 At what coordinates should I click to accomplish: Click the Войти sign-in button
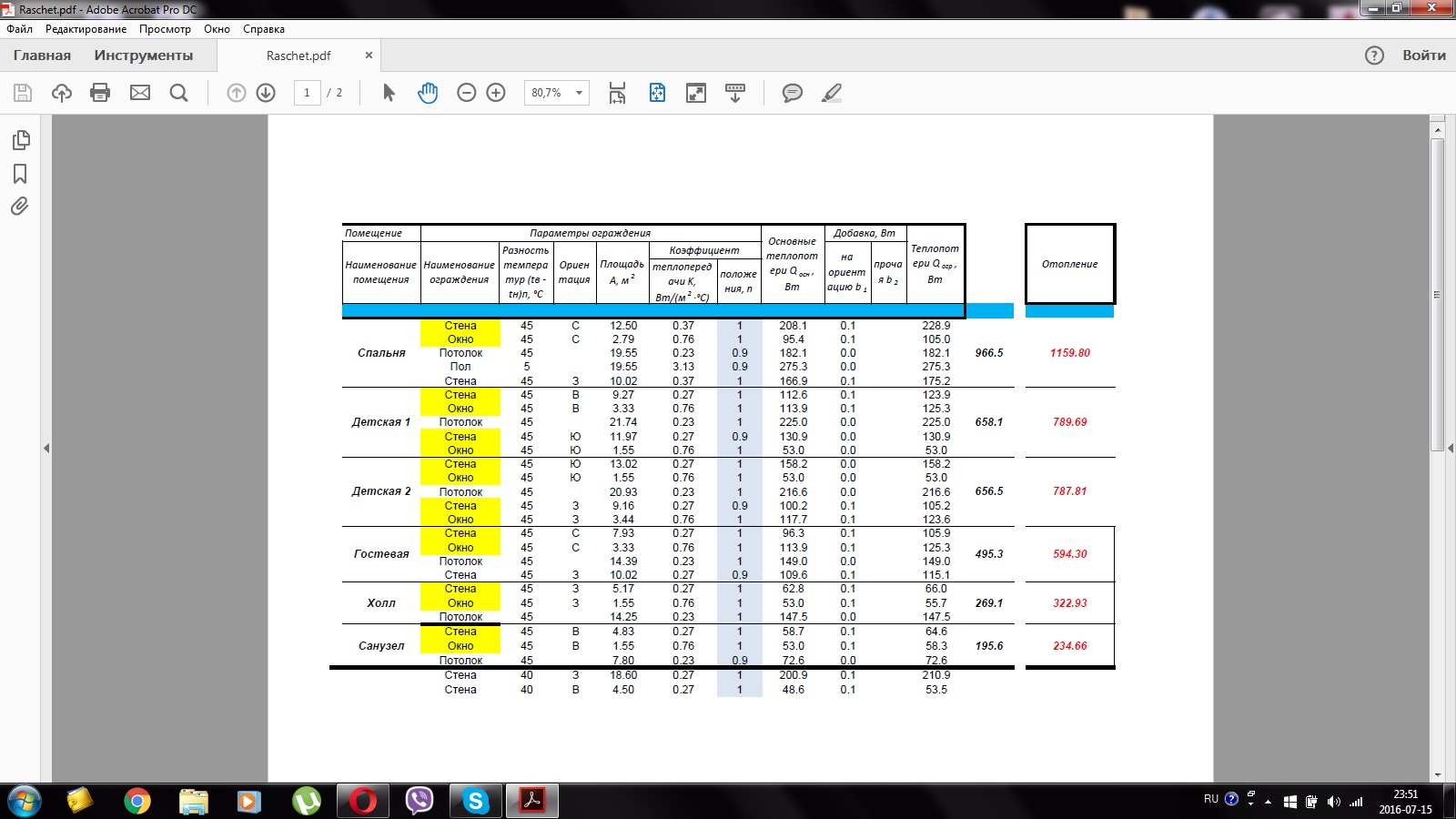tap(1424, 56)
